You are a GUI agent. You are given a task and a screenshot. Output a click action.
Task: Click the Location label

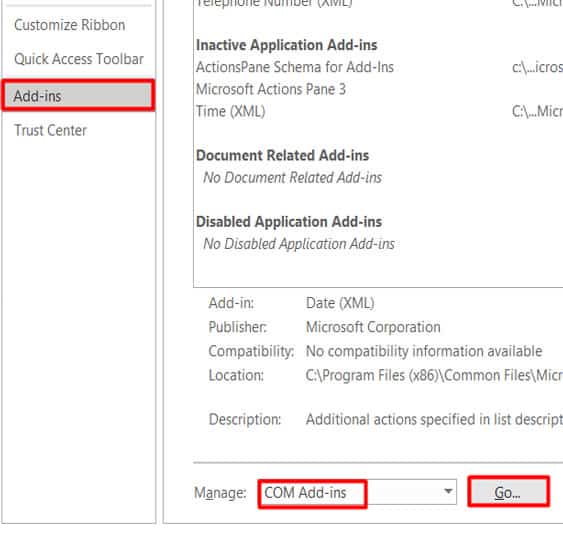coord(236,376)
